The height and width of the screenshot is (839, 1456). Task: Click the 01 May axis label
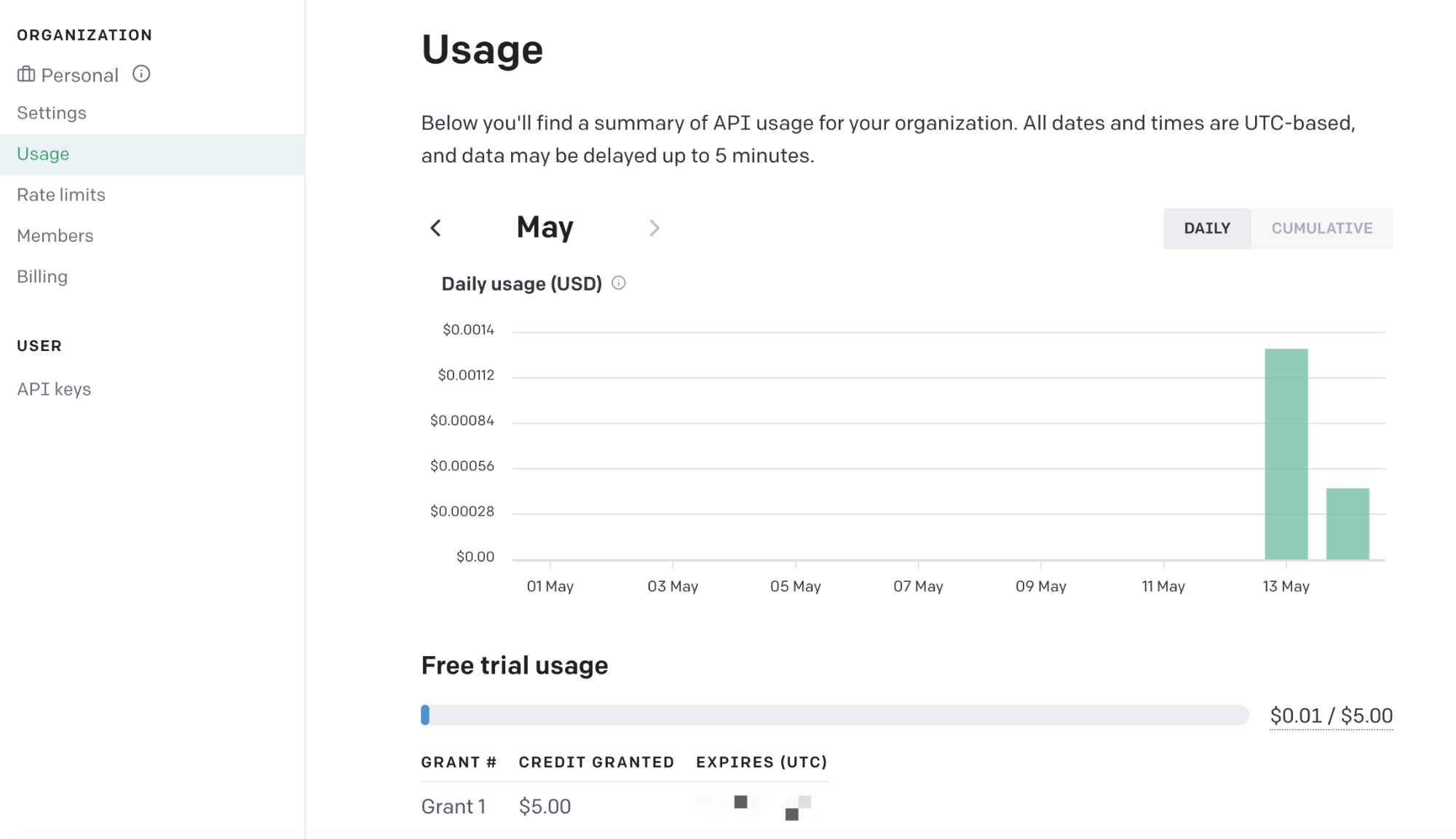tap(550, 586)
